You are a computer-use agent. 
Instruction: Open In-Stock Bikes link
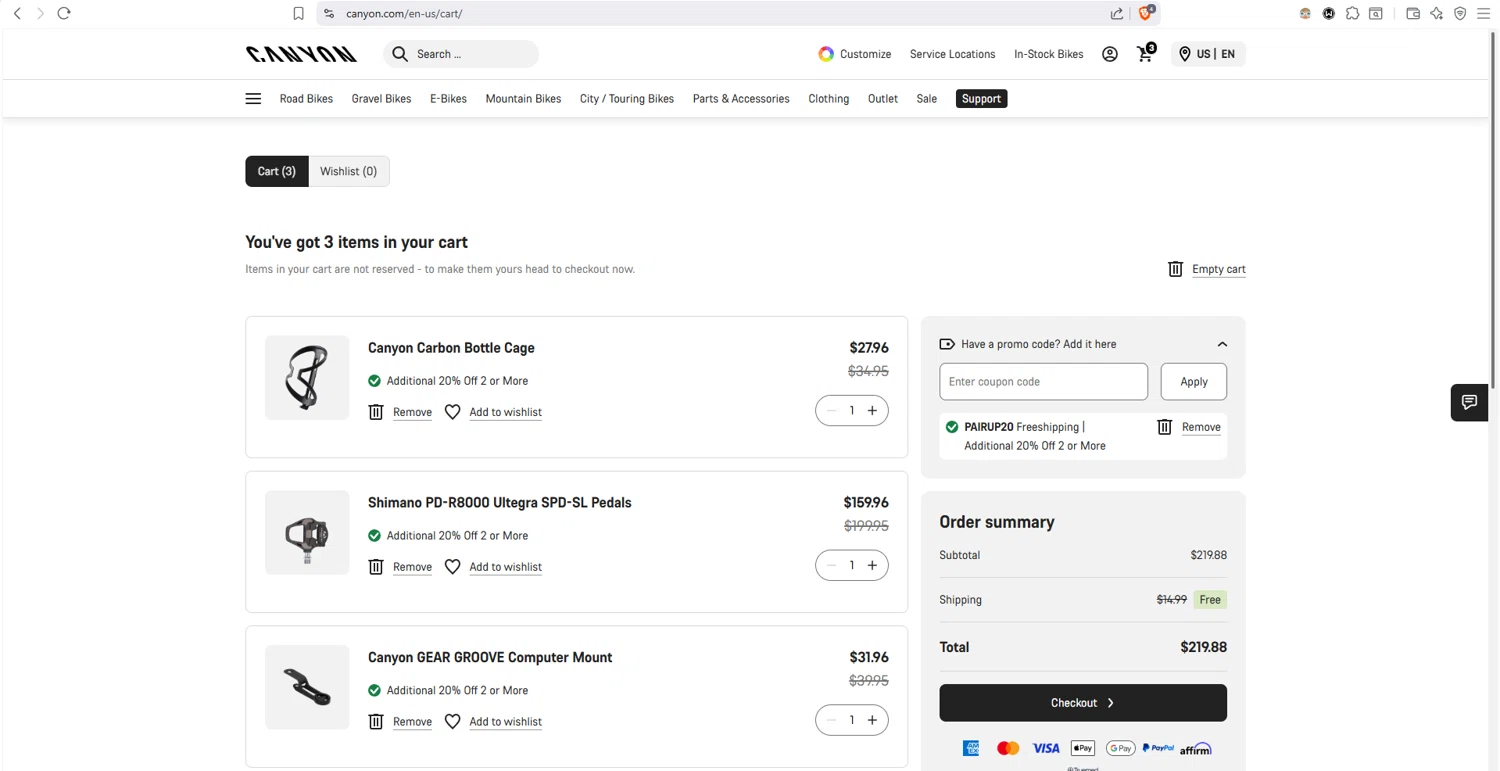(1049, 54)
